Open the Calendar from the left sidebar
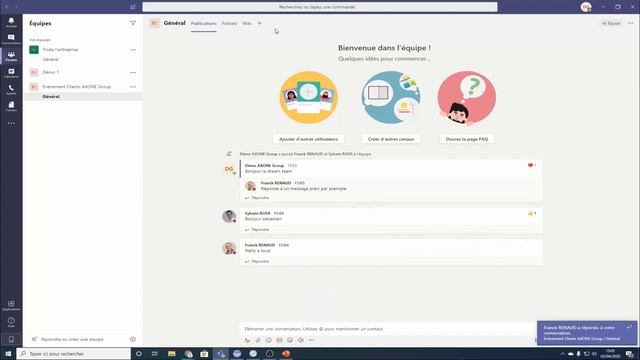 click(x=11, y=73)
